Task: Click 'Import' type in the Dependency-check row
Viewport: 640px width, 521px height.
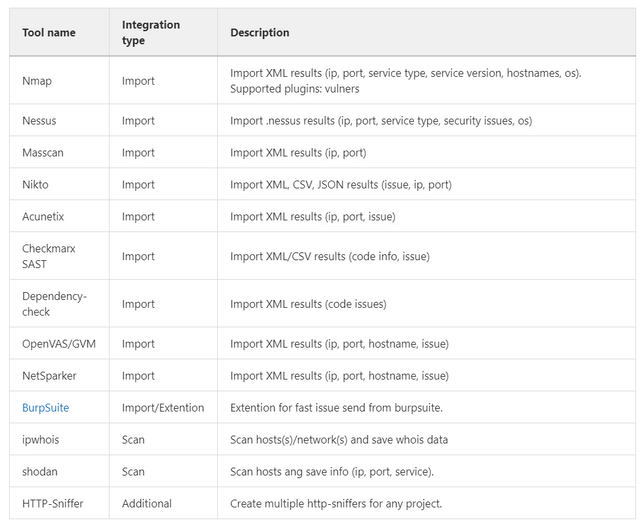Action: (138, 304)
